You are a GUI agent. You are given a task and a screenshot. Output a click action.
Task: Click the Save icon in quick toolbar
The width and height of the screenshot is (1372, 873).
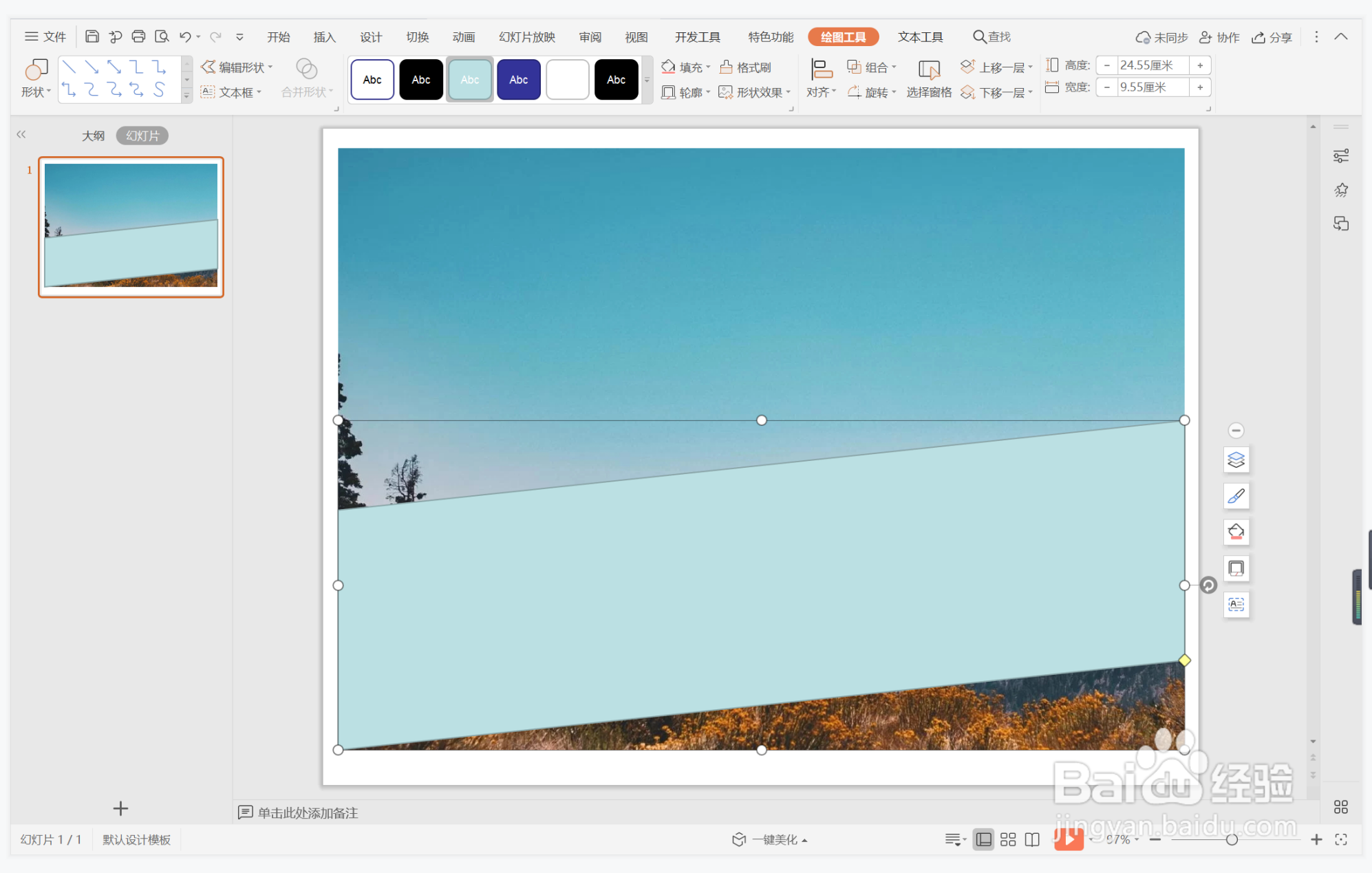point(92,36)
